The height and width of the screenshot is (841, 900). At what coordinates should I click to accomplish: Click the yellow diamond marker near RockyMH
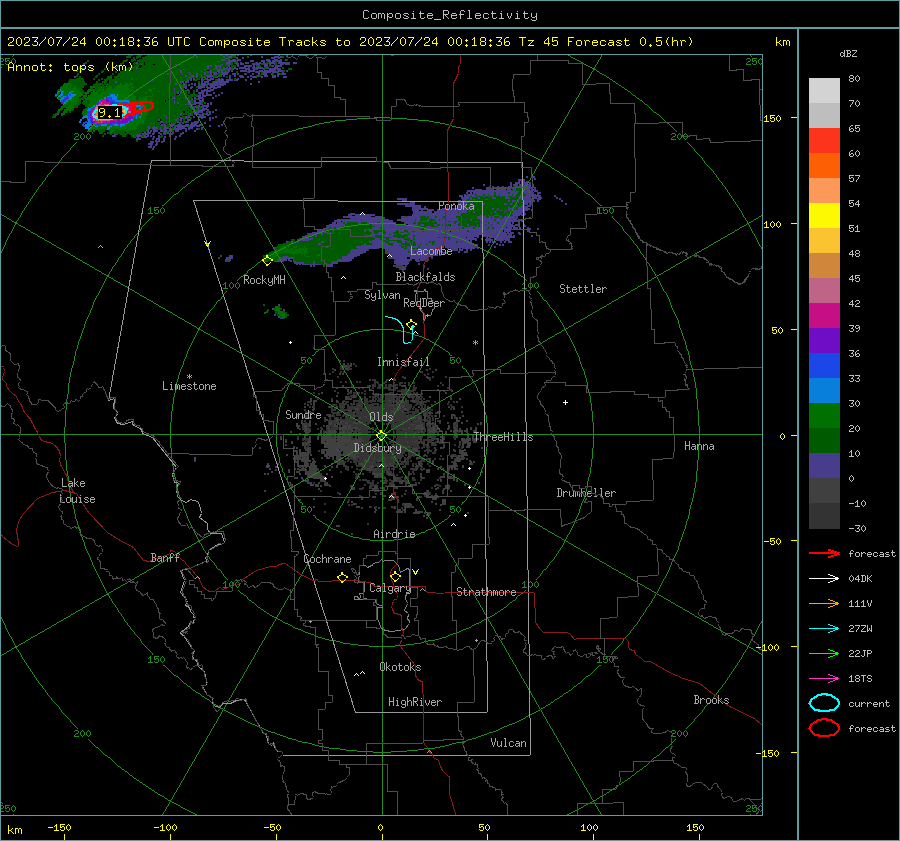(x=267, y=261)
